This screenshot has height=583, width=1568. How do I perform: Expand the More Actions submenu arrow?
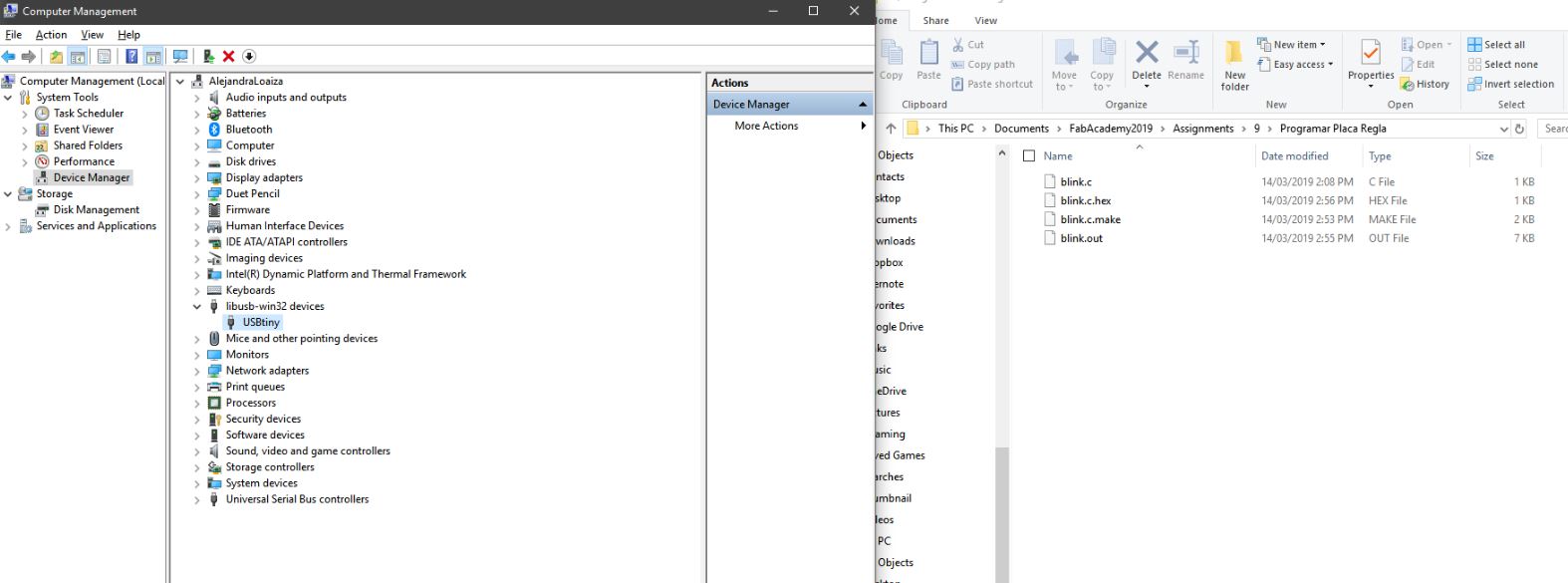click(x=863, y=127)
